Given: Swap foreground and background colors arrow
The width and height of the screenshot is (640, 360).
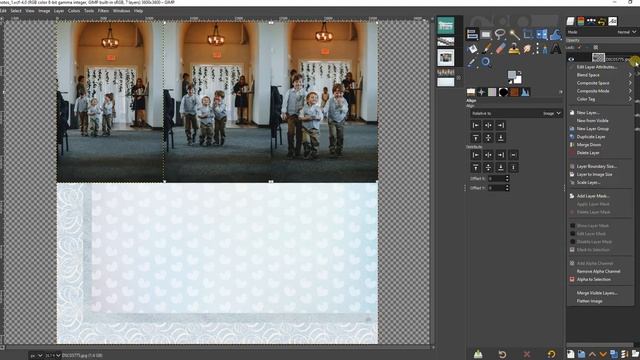Looking at the screenshot, I should pyautogui.click(x=520, y=73).
